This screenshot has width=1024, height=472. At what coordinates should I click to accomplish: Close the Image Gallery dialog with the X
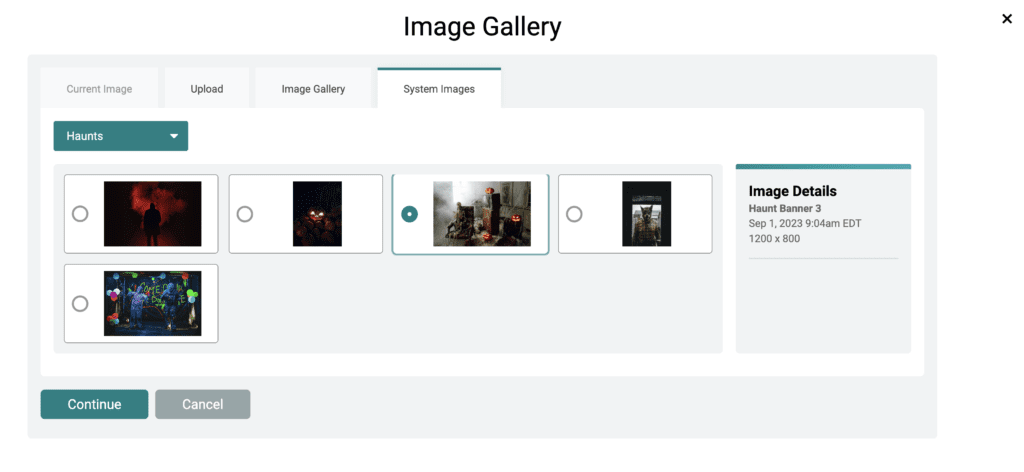[1006, 19]
